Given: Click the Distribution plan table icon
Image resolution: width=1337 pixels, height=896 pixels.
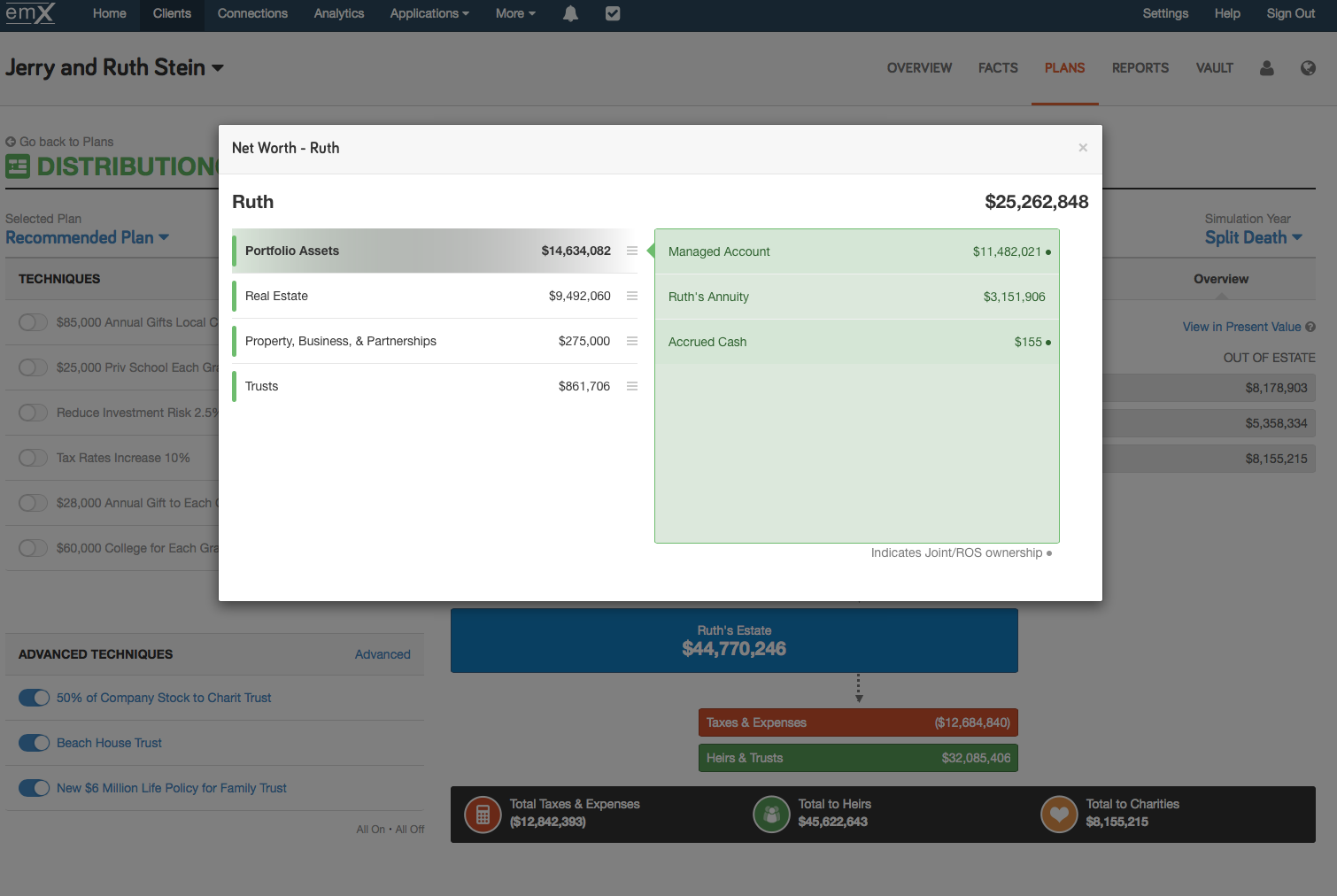Looking at the screenshot, I should [18, 166].
